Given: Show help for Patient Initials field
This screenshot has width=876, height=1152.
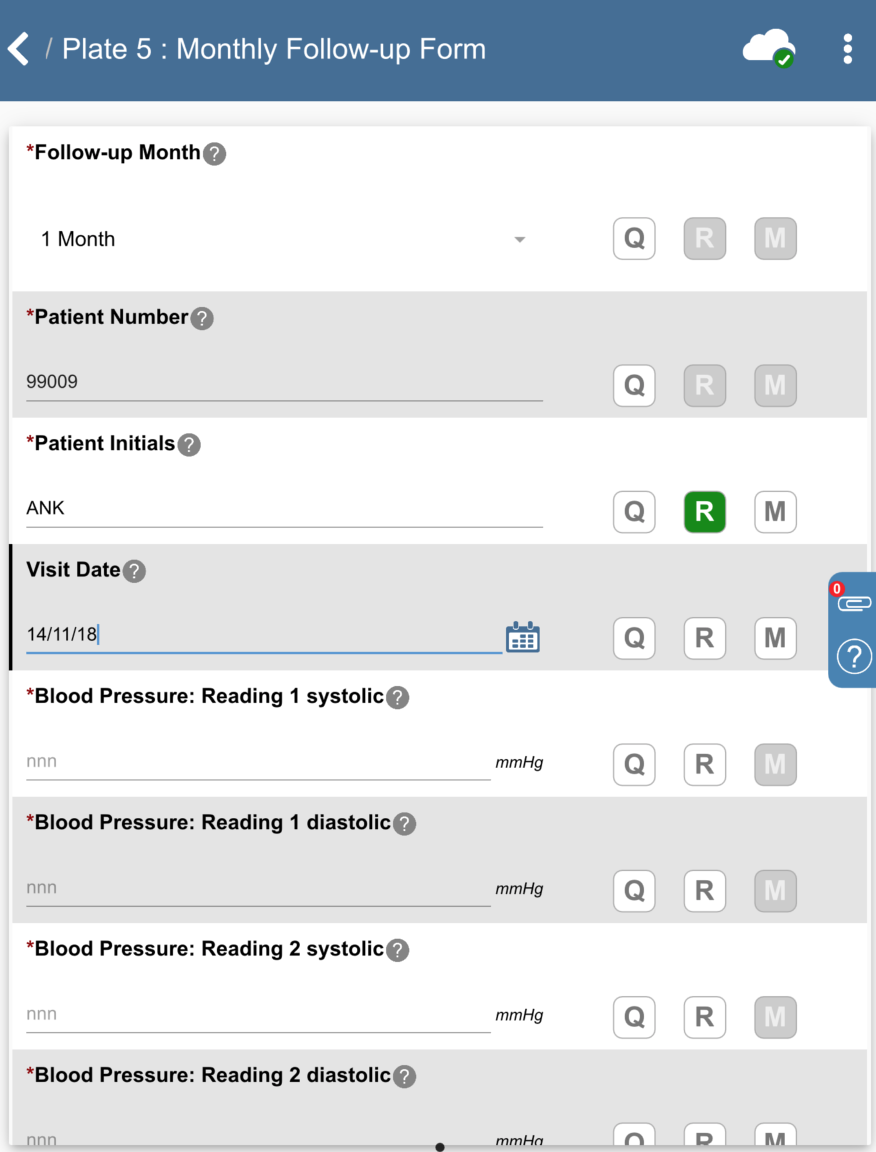Looking at the screenshot, I should coord(189,445).
